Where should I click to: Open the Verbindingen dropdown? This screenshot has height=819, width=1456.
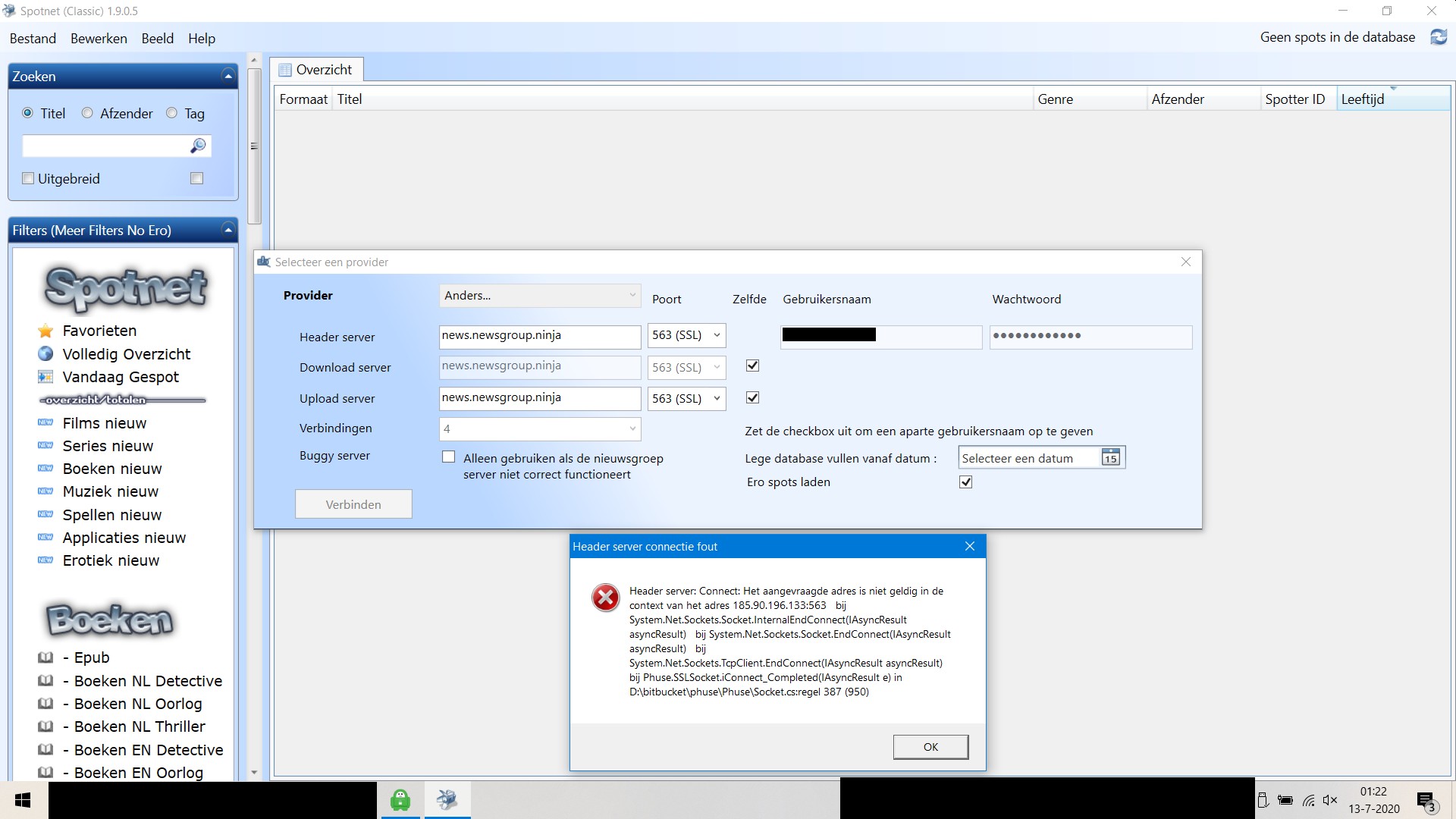(x=540, y=429)
